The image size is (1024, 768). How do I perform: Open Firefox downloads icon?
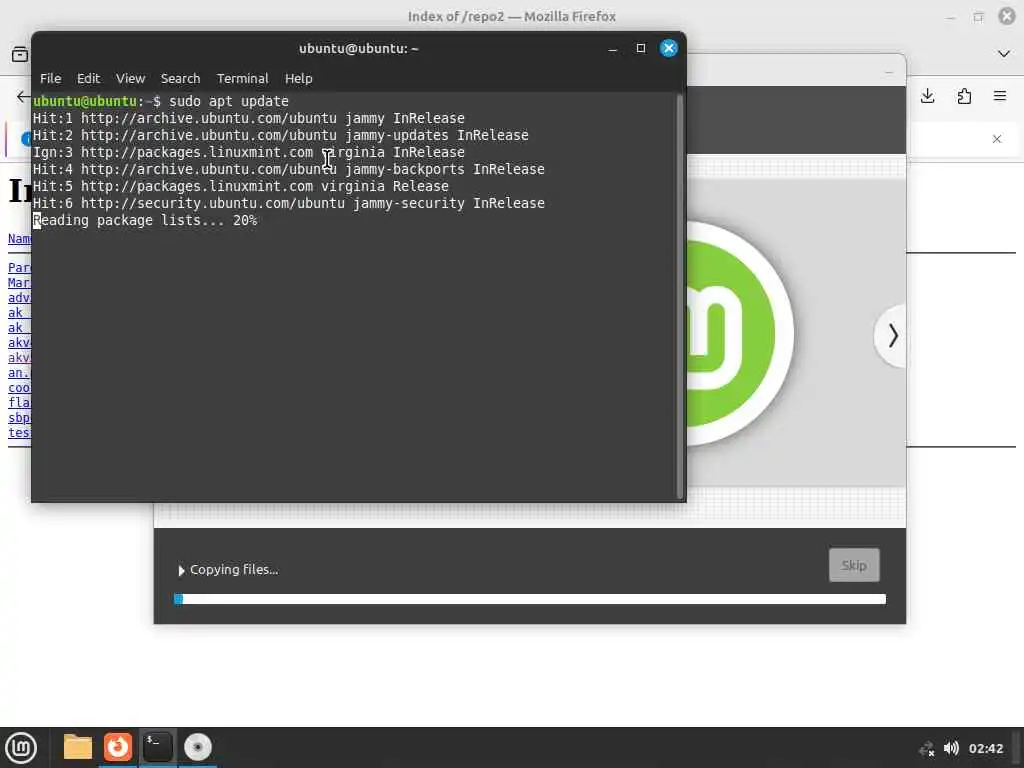tap(927, 97)
